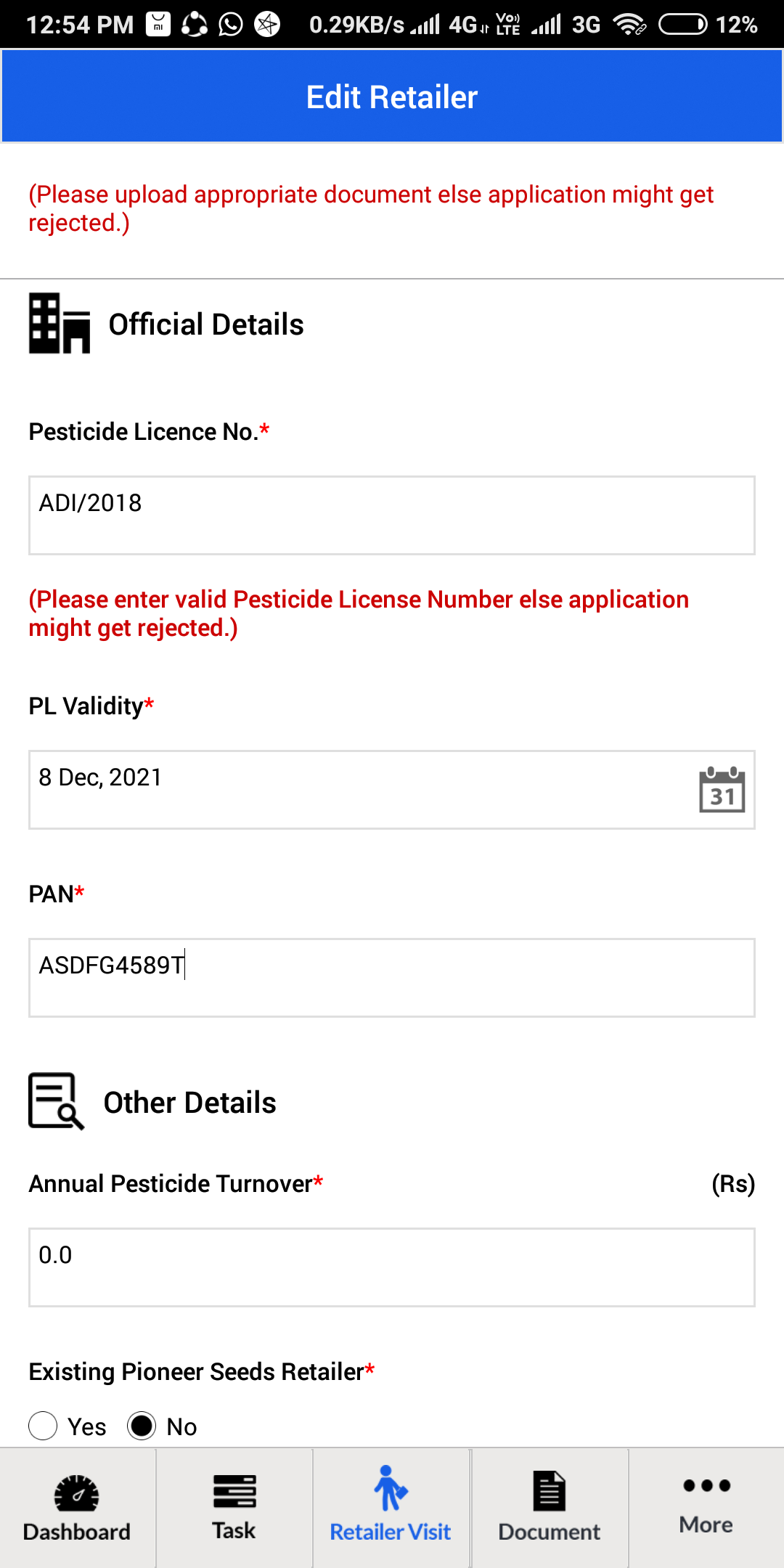Tap the Edit Retailer header bar

tap(392, 97)
